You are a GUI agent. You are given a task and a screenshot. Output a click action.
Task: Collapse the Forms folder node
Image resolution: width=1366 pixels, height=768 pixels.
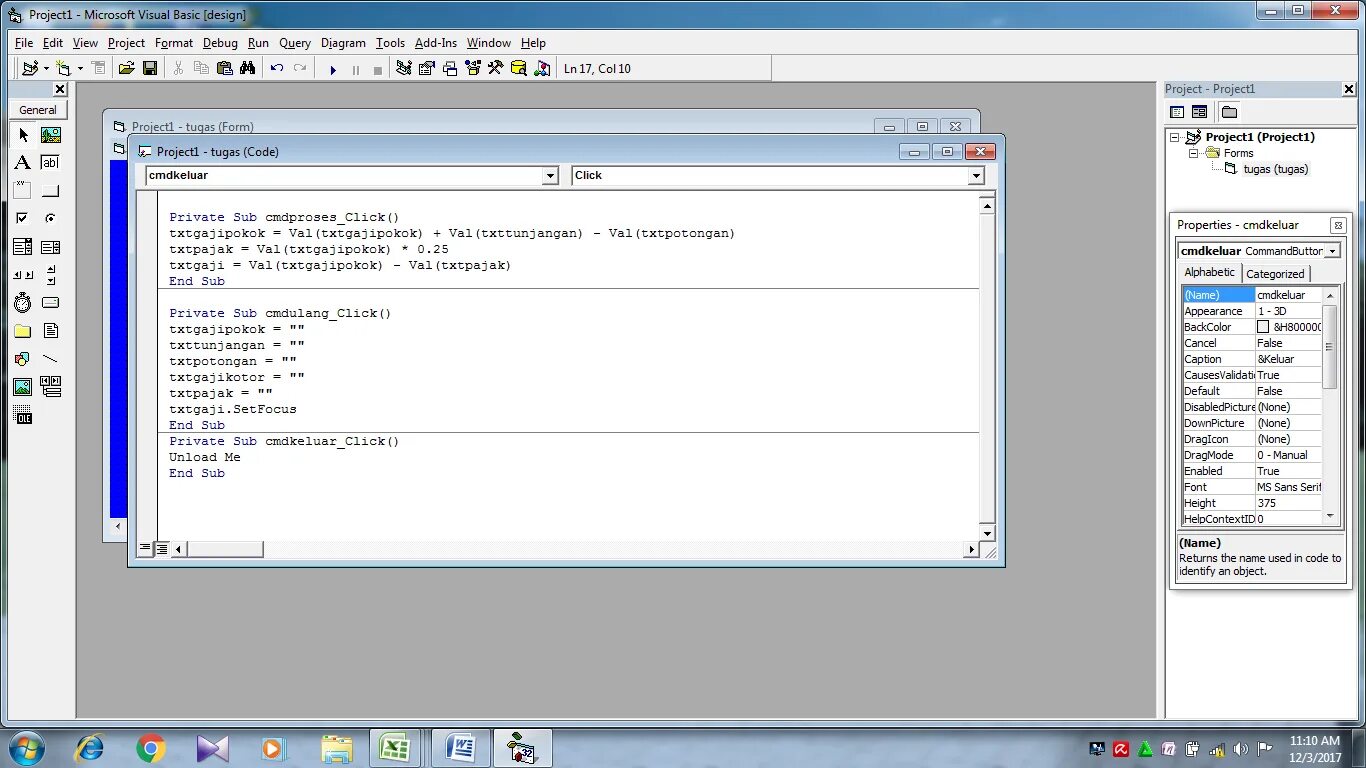point(1193,153)
